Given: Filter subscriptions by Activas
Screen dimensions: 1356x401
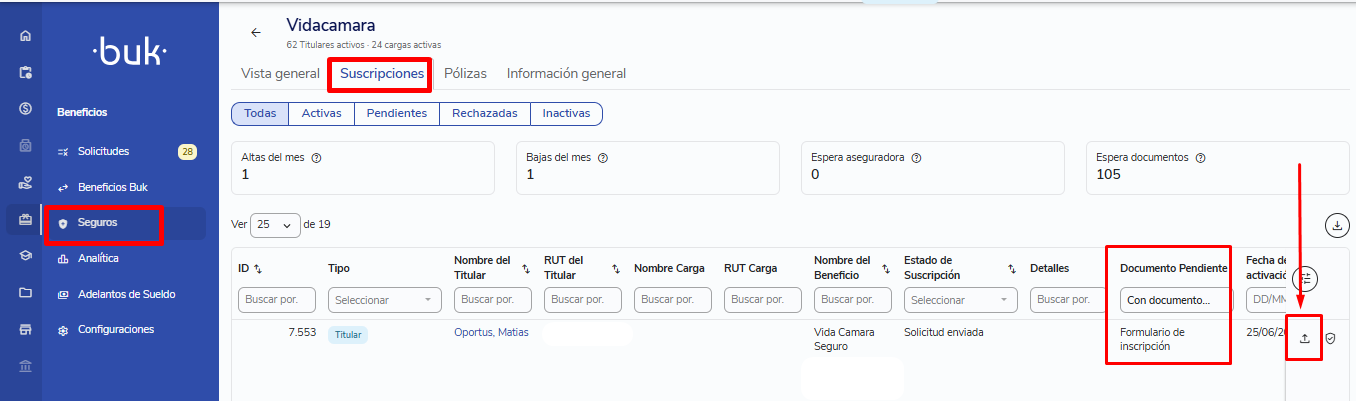Looking at the screenshot, I should [321, 114].
